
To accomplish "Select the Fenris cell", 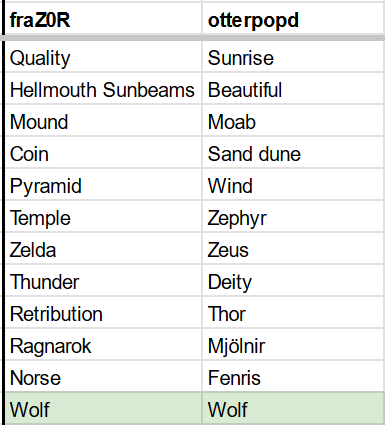I will (x=293, y=376).
